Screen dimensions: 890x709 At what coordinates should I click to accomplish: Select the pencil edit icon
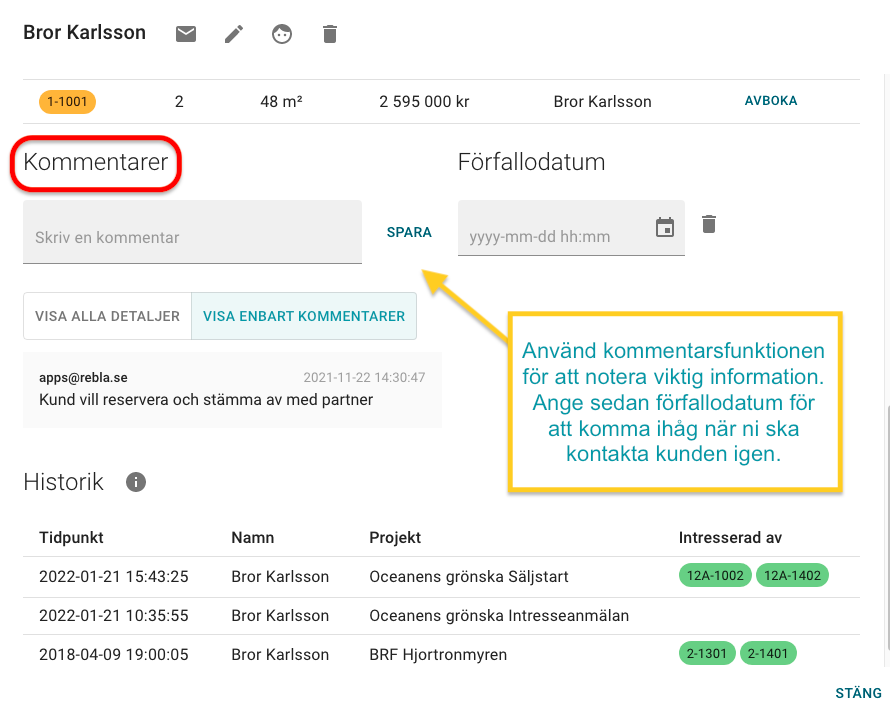(233, 33)
